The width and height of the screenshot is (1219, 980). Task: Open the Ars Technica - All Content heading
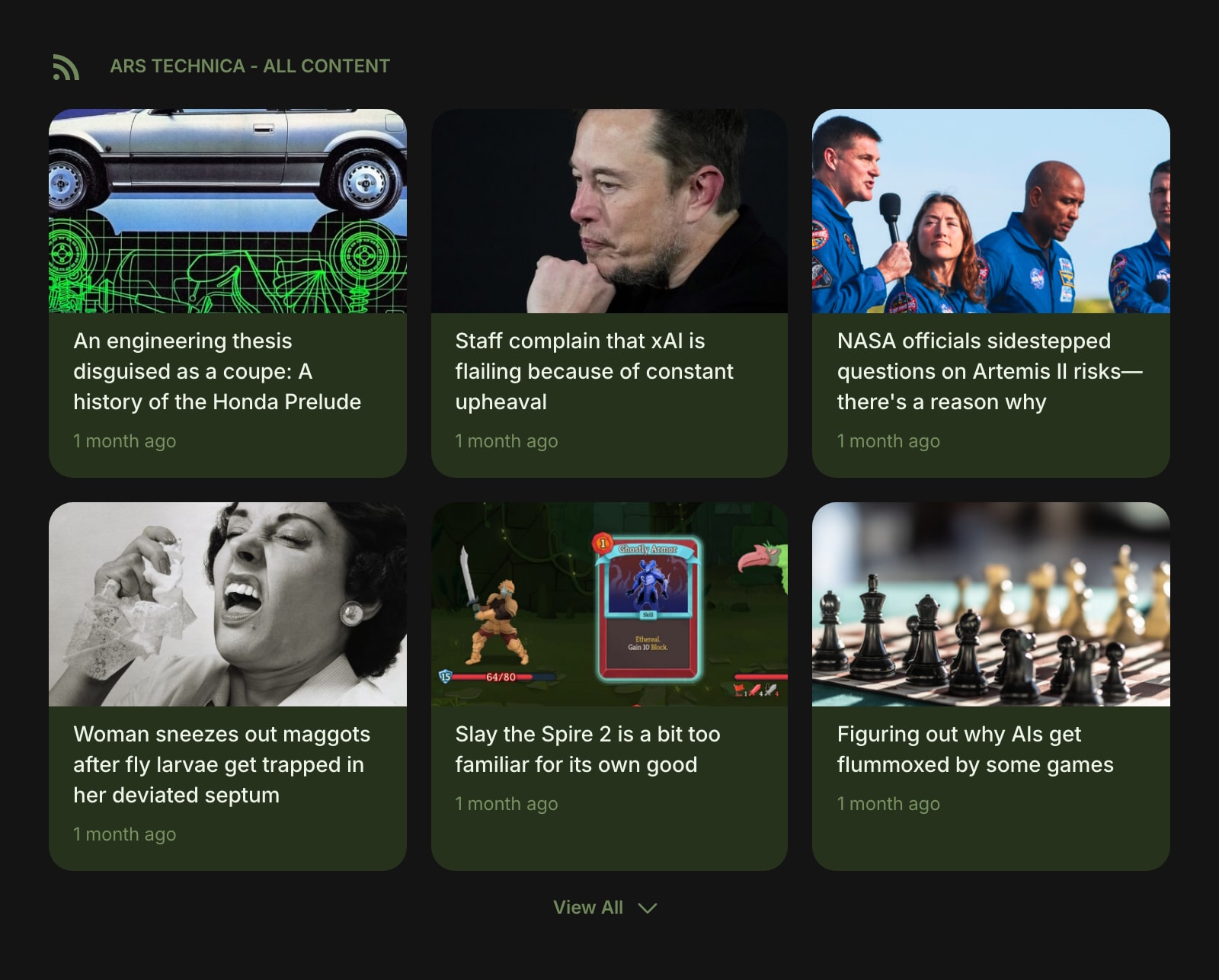[250, 66]
